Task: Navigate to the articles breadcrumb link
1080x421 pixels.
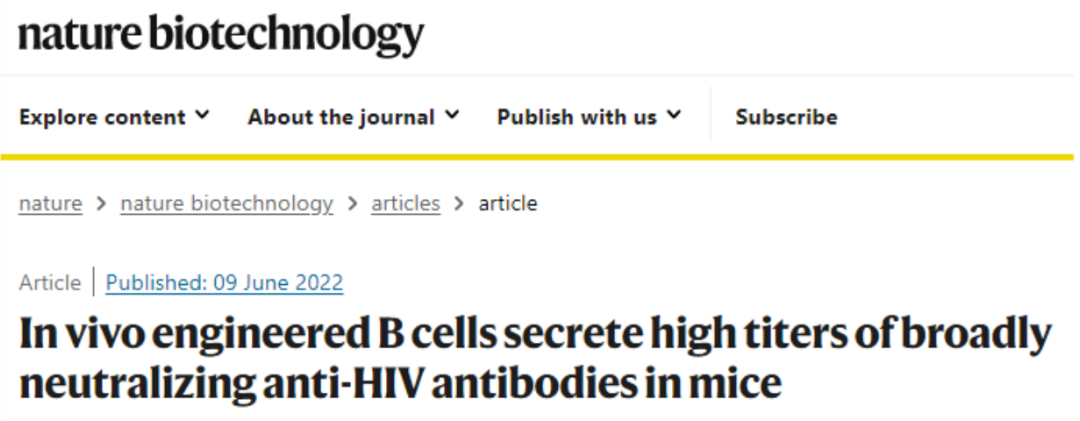Action: coord(406,204)
